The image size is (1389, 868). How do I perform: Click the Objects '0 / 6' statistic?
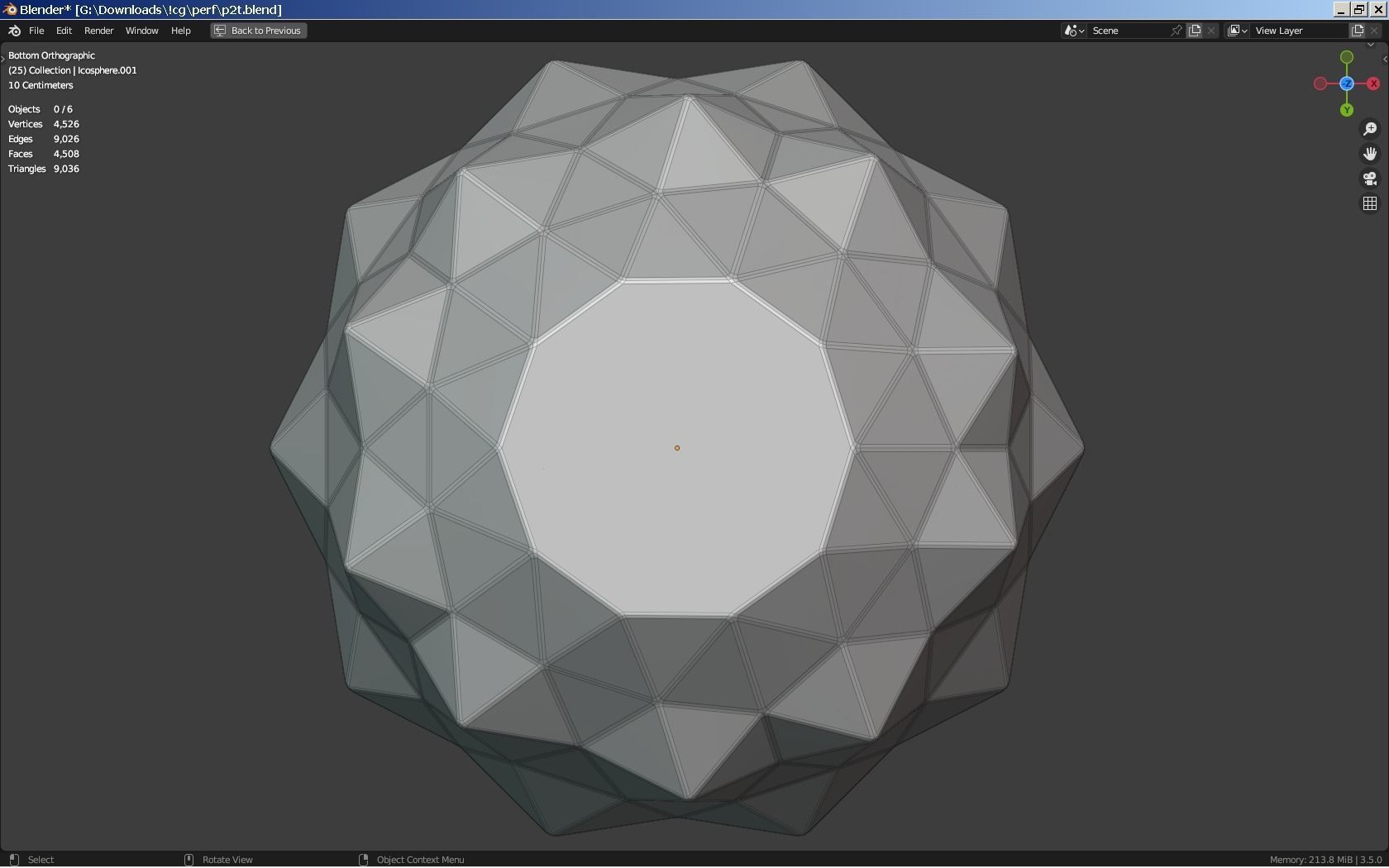click(63, 109)
